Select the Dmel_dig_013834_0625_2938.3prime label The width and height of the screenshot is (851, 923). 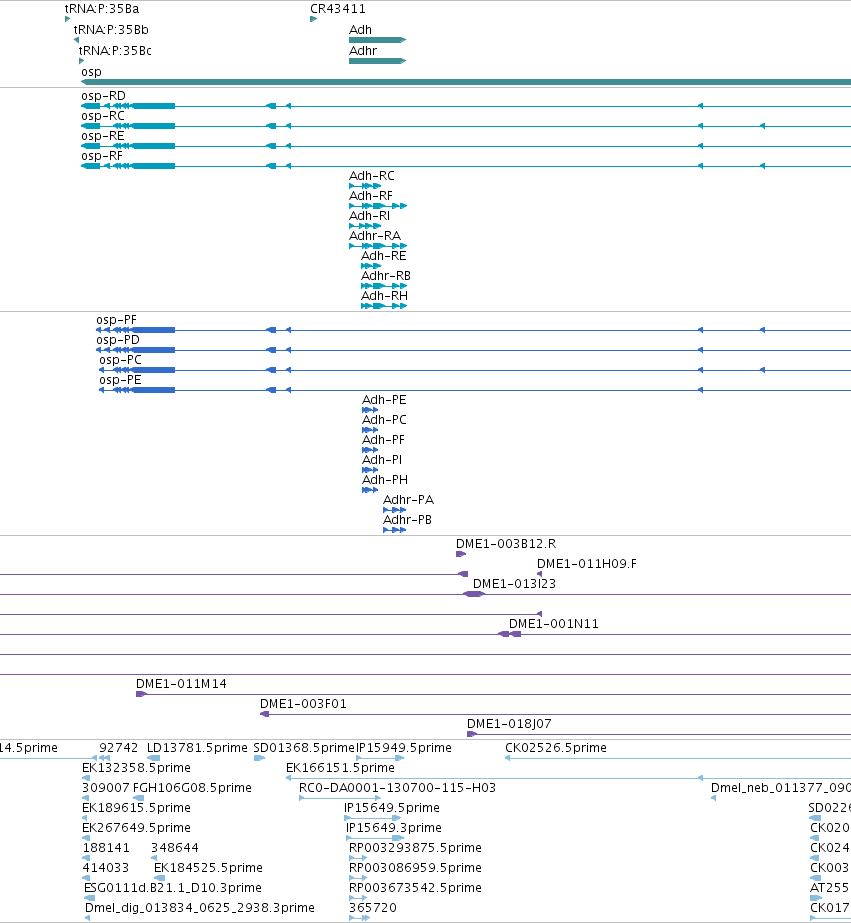point(200,908)
